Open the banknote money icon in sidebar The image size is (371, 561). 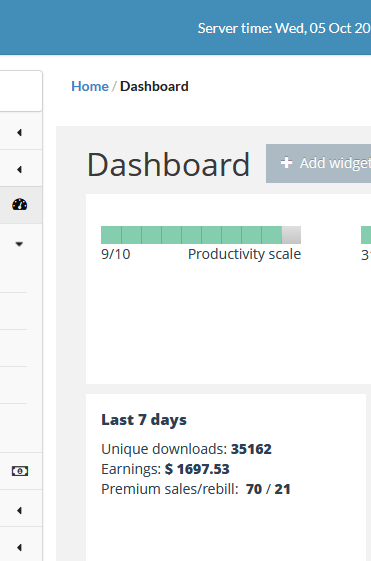point(20,471)
